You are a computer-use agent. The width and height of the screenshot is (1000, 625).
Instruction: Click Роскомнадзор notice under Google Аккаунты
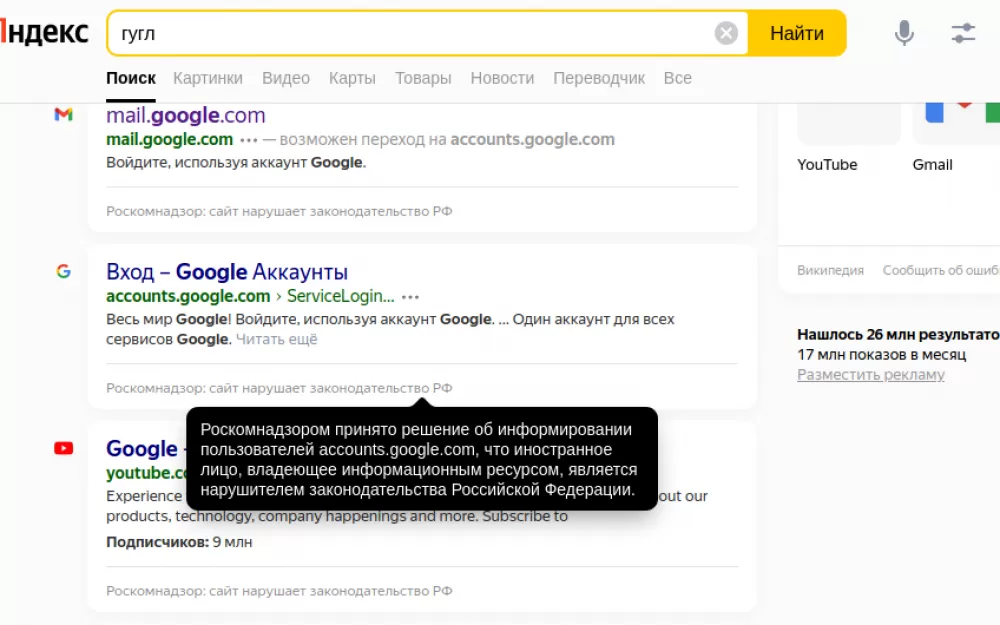pyautogui.click(x=279, y=388)
